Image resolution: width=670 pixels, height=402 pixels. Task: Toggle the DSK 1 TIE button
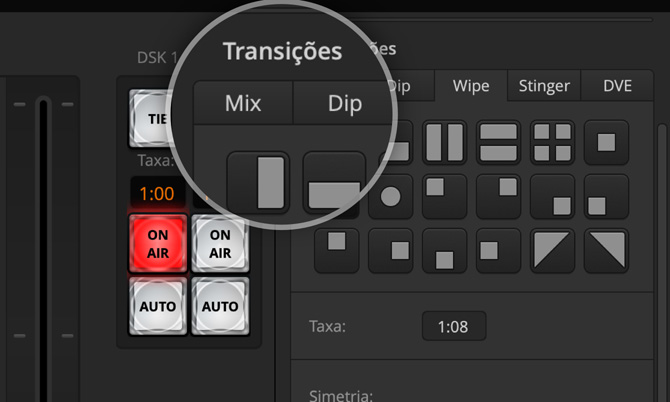coord(156,118)
